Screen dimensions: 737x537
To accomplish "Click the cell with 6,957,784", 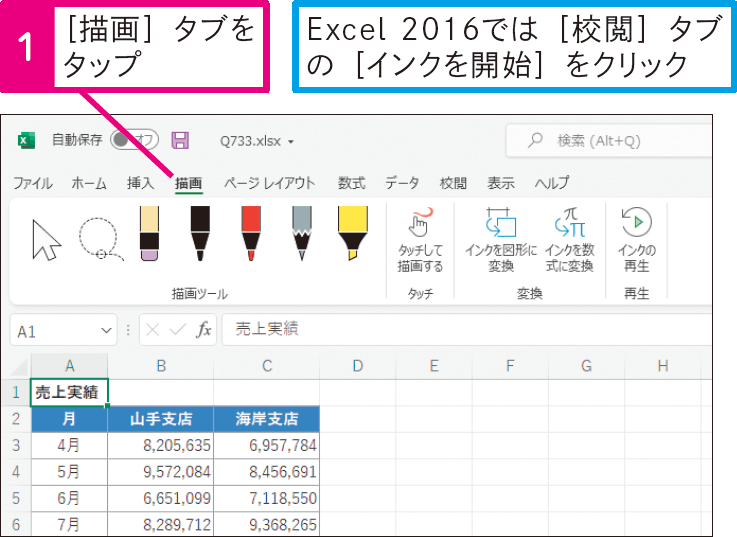I will (x=267, y=445).
